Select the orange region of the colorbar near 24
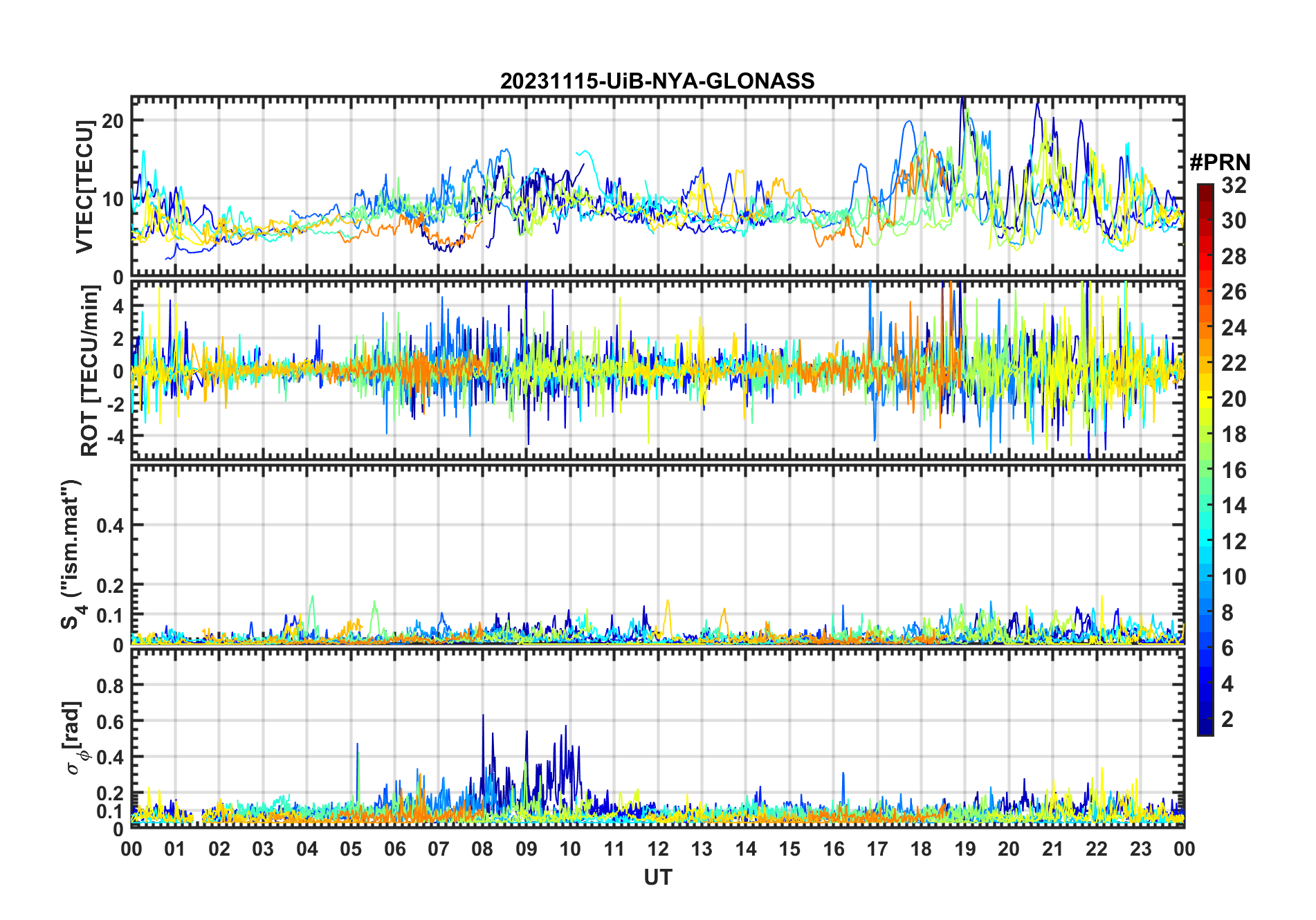The height and width of the screenshot is (920, 1316). click(x=1205, y=327)
